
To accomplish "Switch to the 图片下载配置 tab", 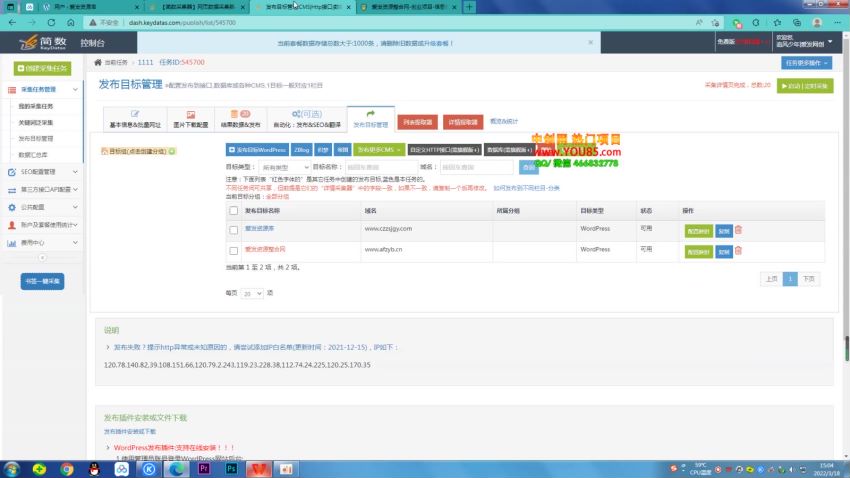I will coord(191,119).
